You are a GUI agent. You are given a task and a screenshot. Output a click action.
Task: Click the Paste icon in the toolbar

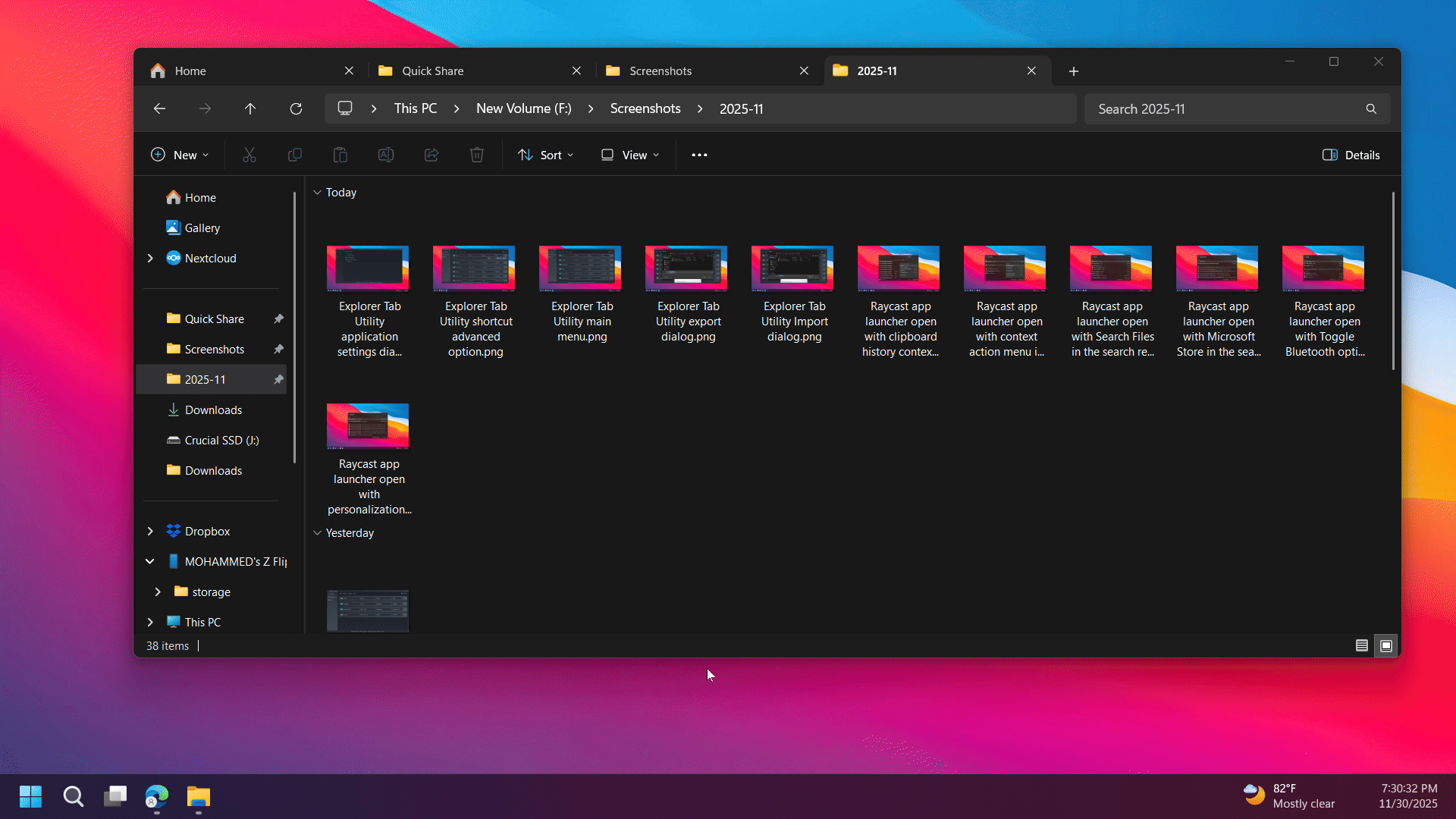coord(340,155)
